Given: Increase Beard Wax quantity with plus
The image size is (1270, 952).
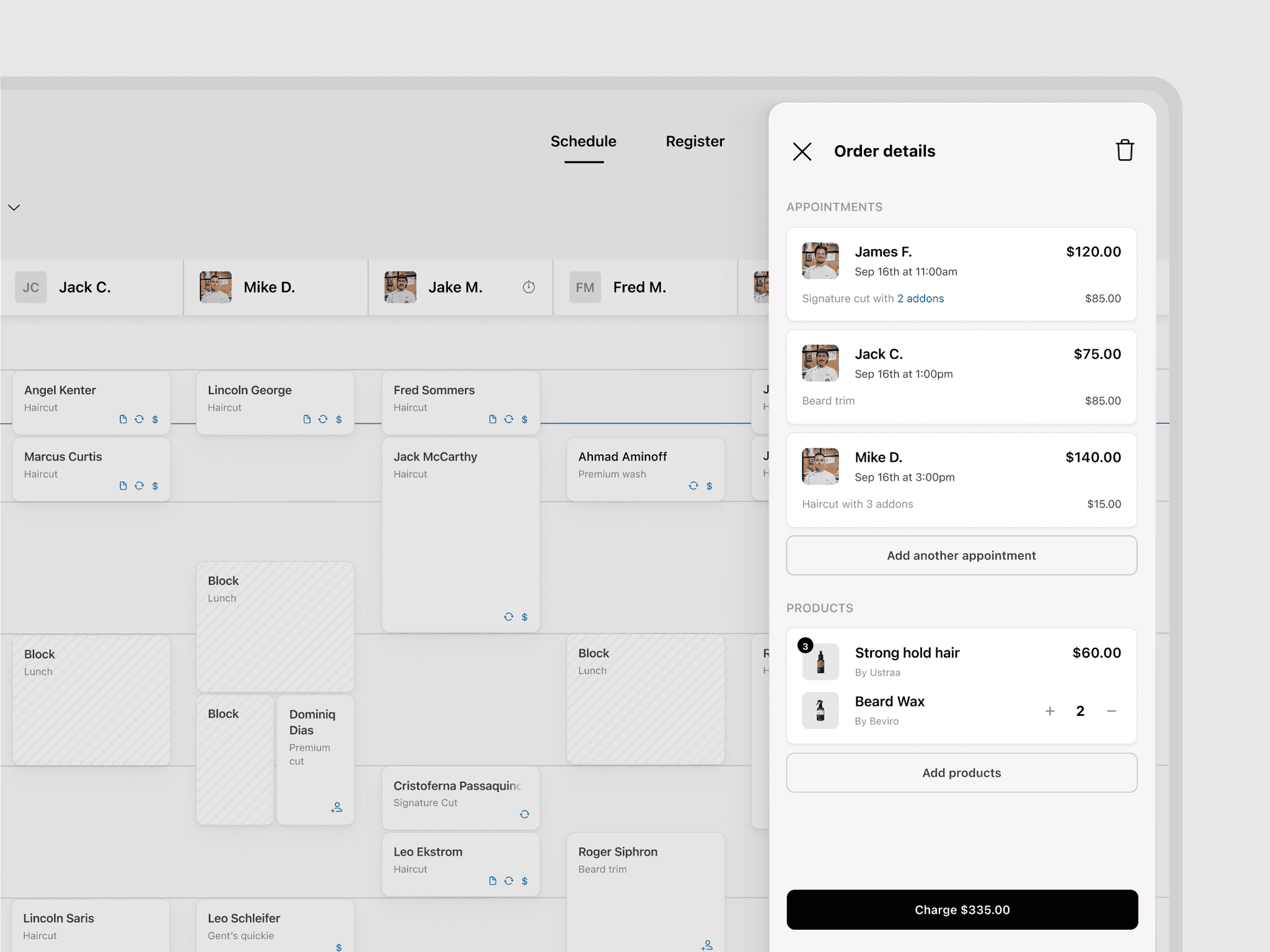Looking at the screenshot, I should click(x=1050, y=712).
